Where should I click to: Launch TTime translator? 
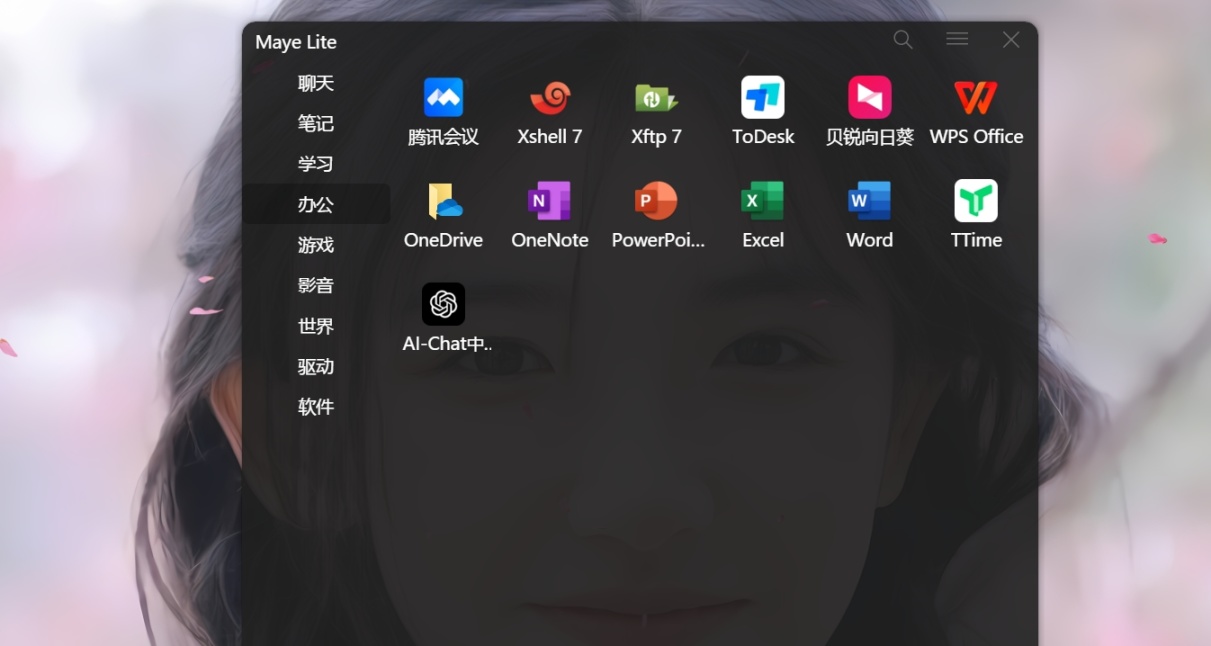coord(976,201)
